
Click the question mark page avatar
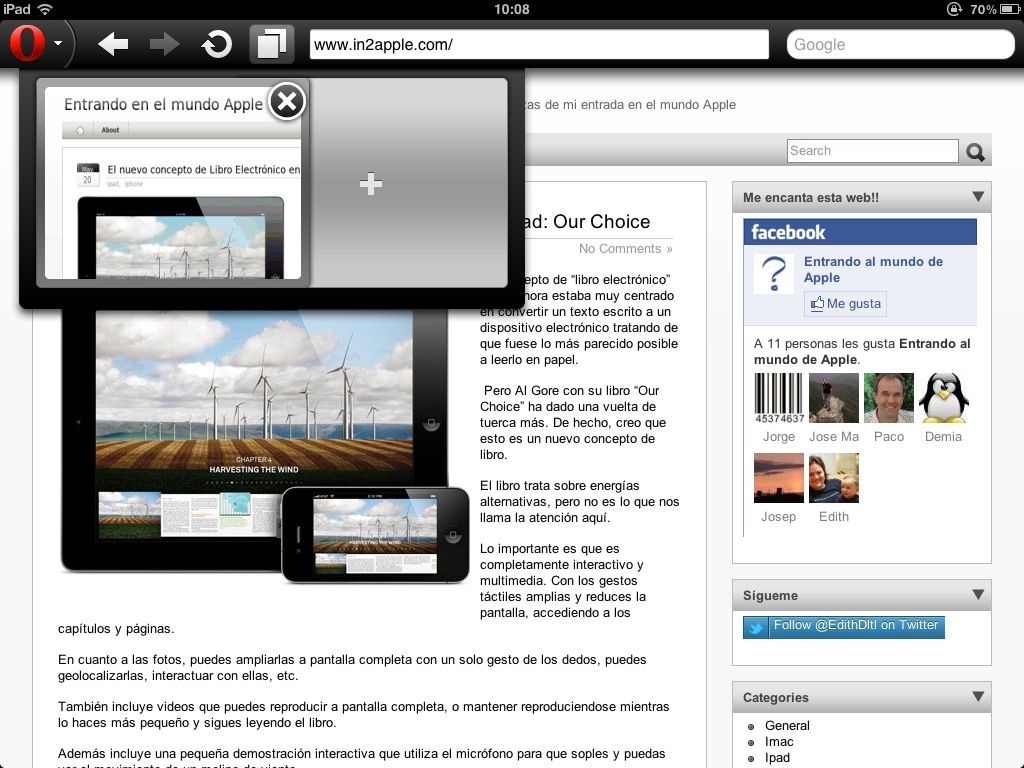[774, 274]
